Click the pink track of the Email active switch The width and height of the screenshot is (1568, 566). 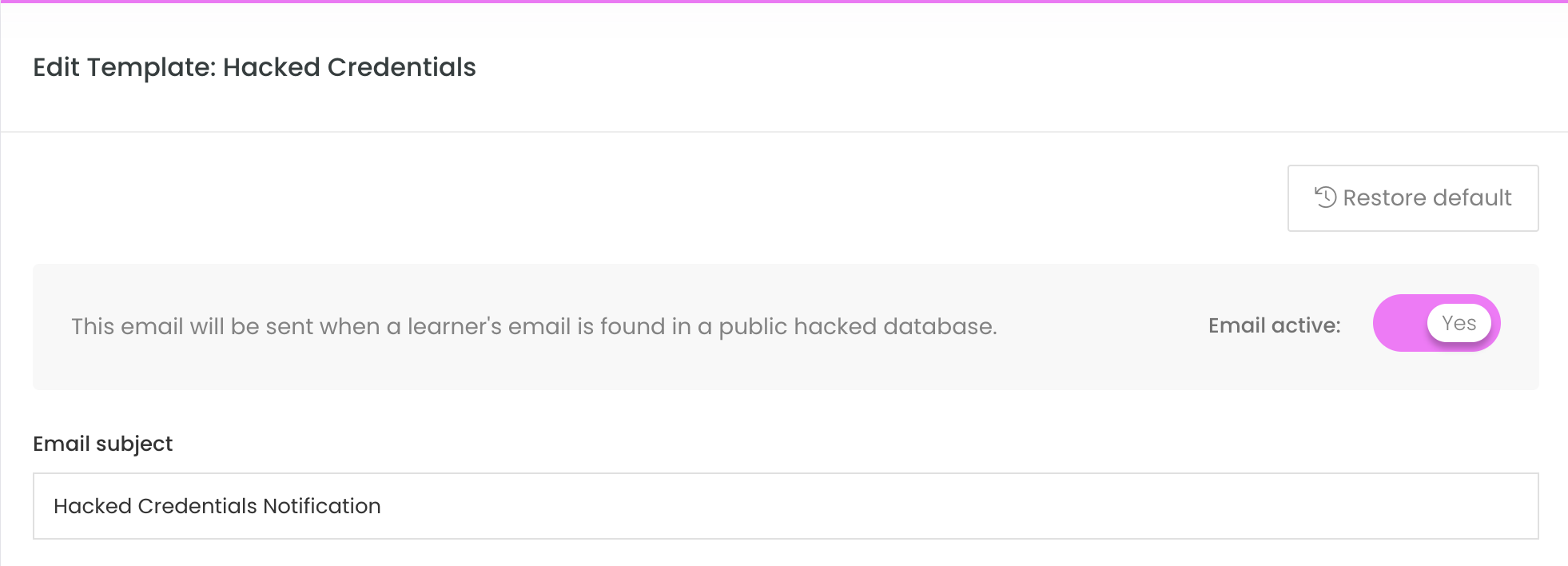[1400, 323]
